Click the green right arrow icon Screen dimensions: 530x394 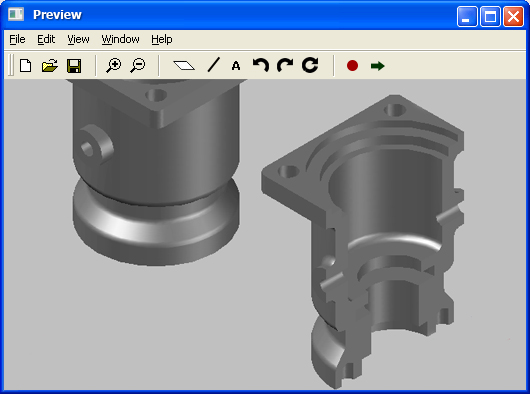click(378, 66)
